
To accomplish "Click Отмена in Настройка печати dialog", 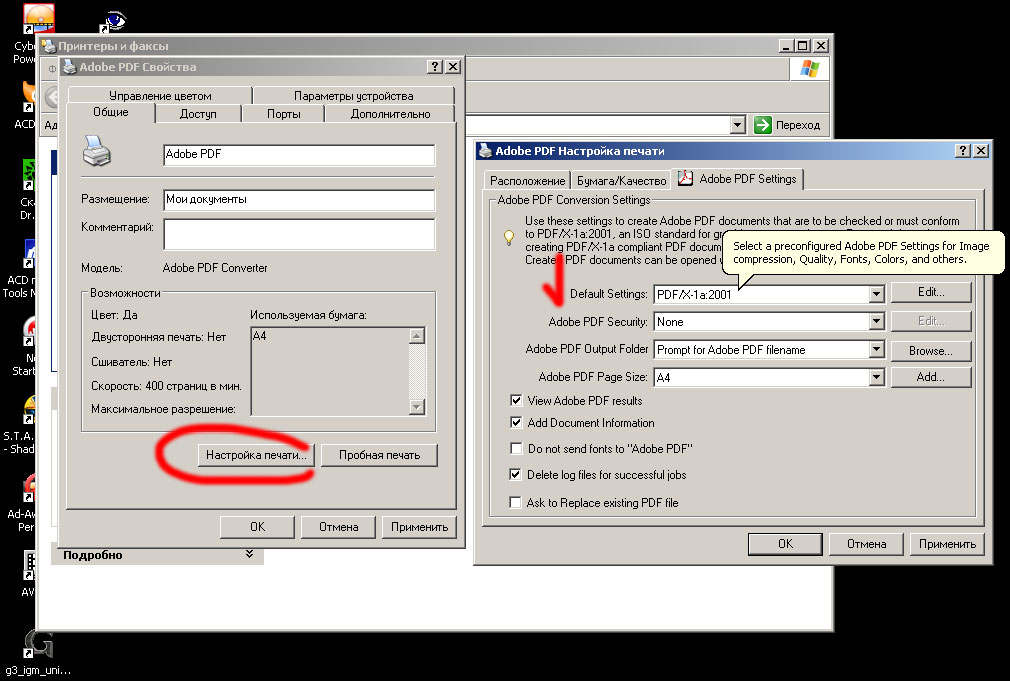I will point(866,543).
